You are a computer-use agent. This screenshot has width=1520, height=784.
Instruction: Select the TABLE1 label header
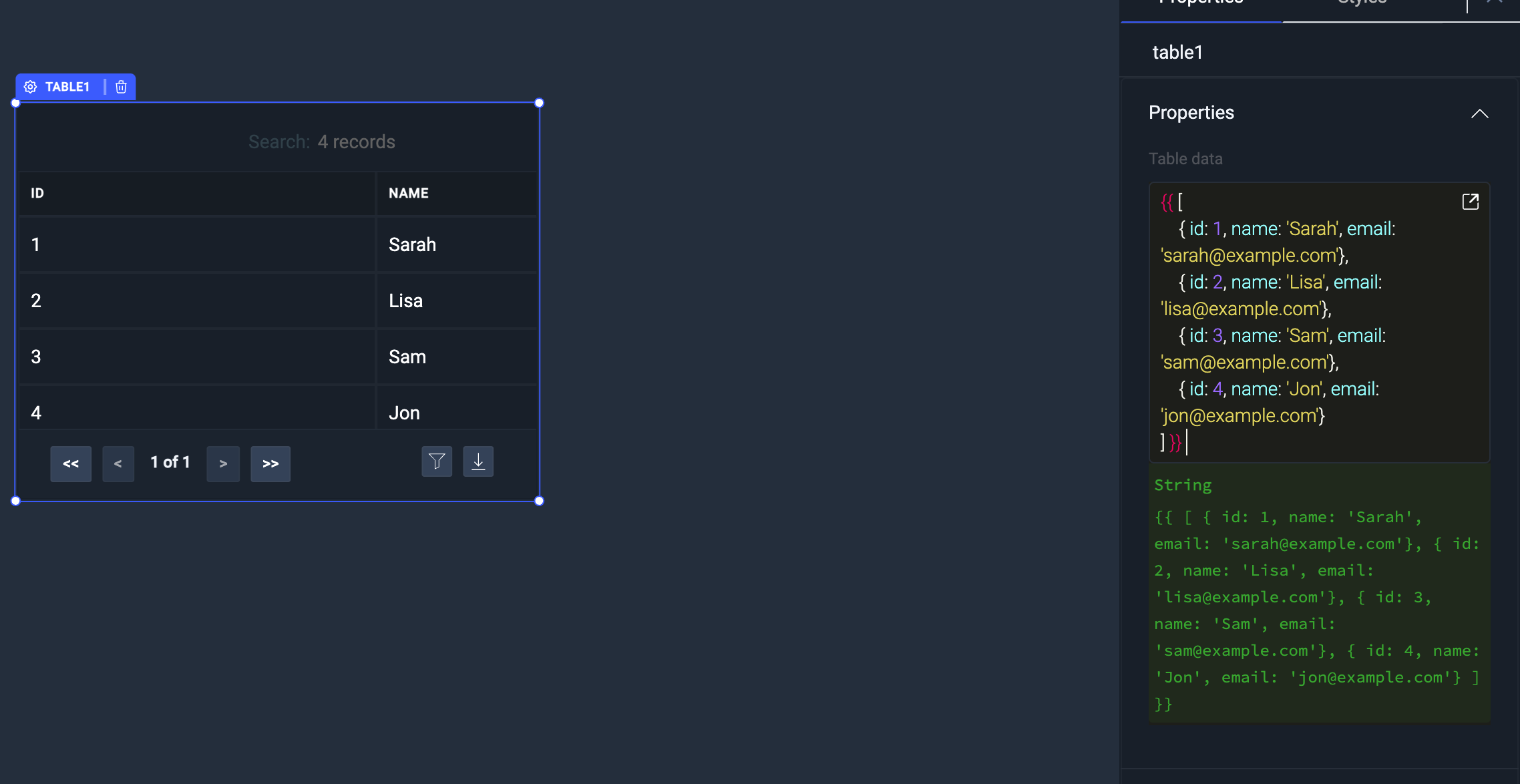(x=67, y=86)
